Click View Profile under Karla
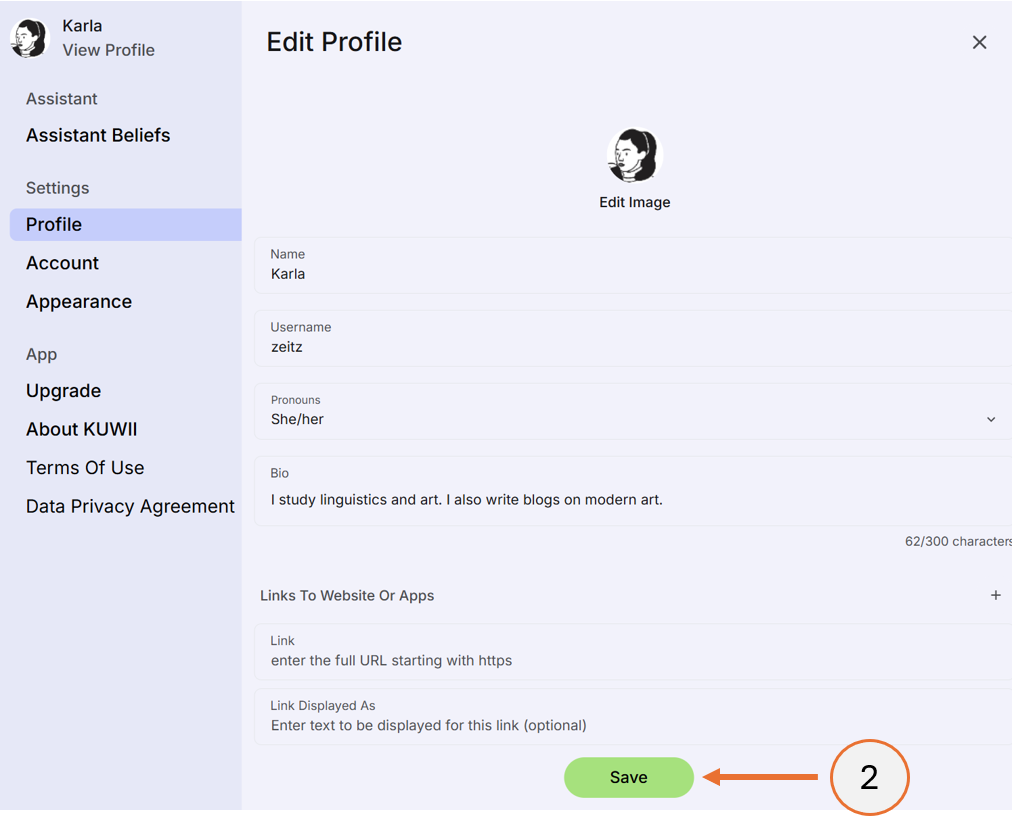The image size is (1012, 816). (108, 50)
